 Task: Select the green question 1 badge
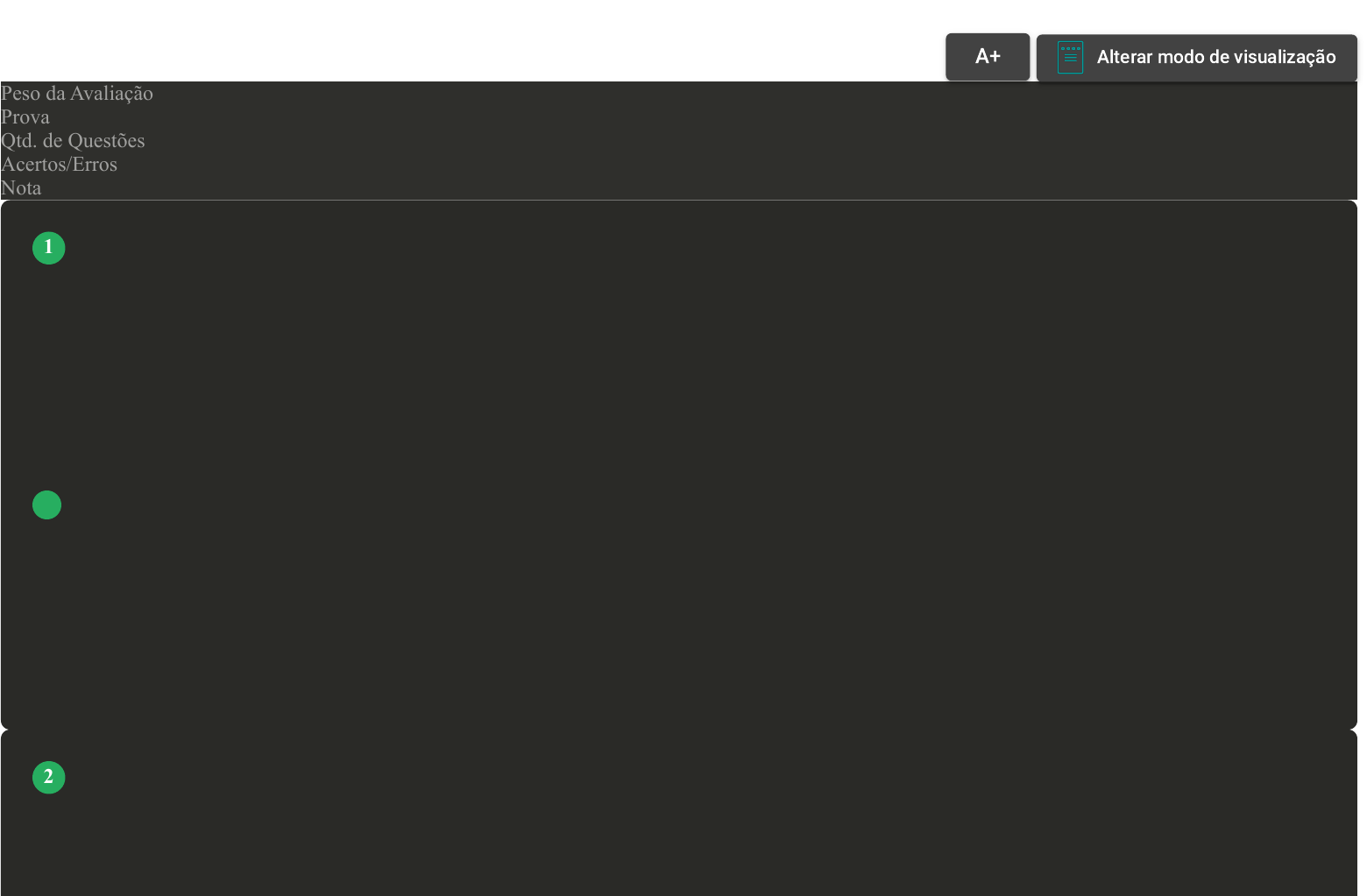coord(49,248)
